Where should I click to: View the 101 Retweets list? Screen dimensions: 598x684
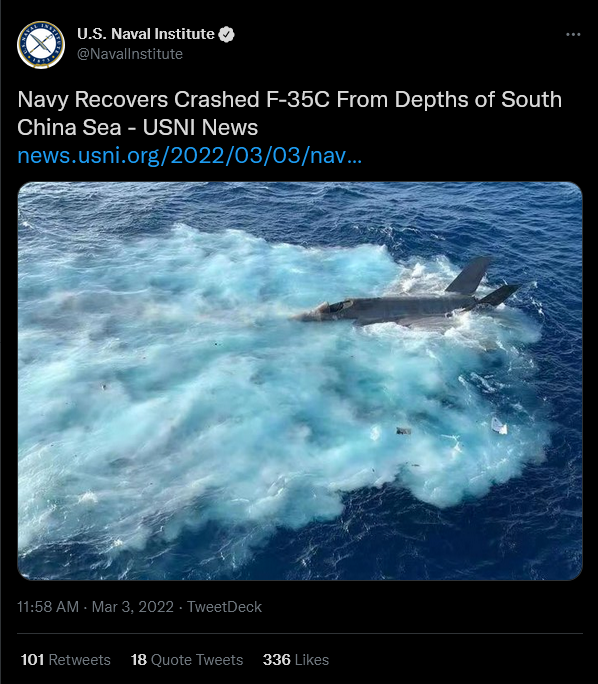65,660
